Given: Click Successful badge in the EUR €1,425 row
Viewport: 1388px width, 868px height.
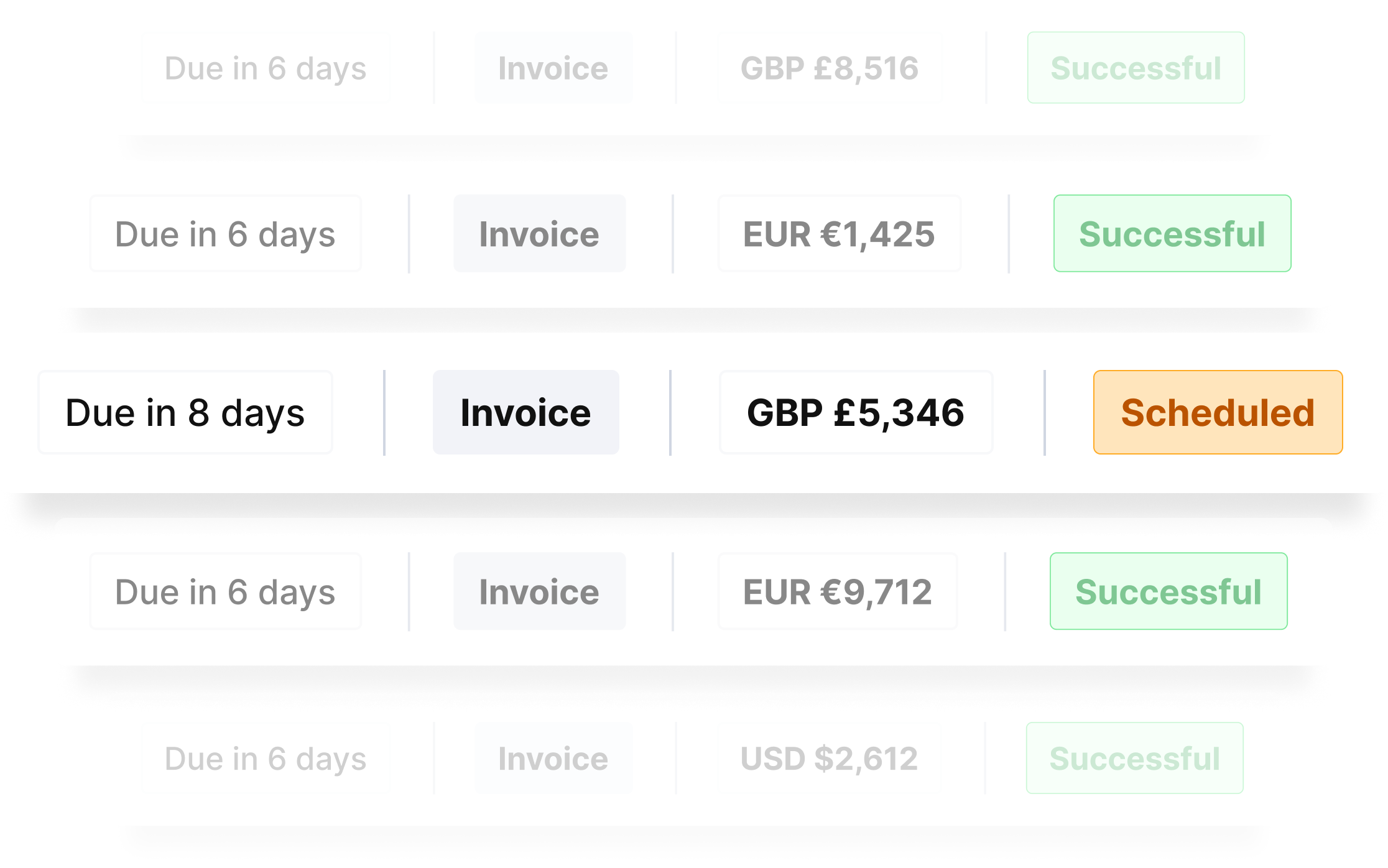Looking at the screenshot, I should (x=1172, y=233).
